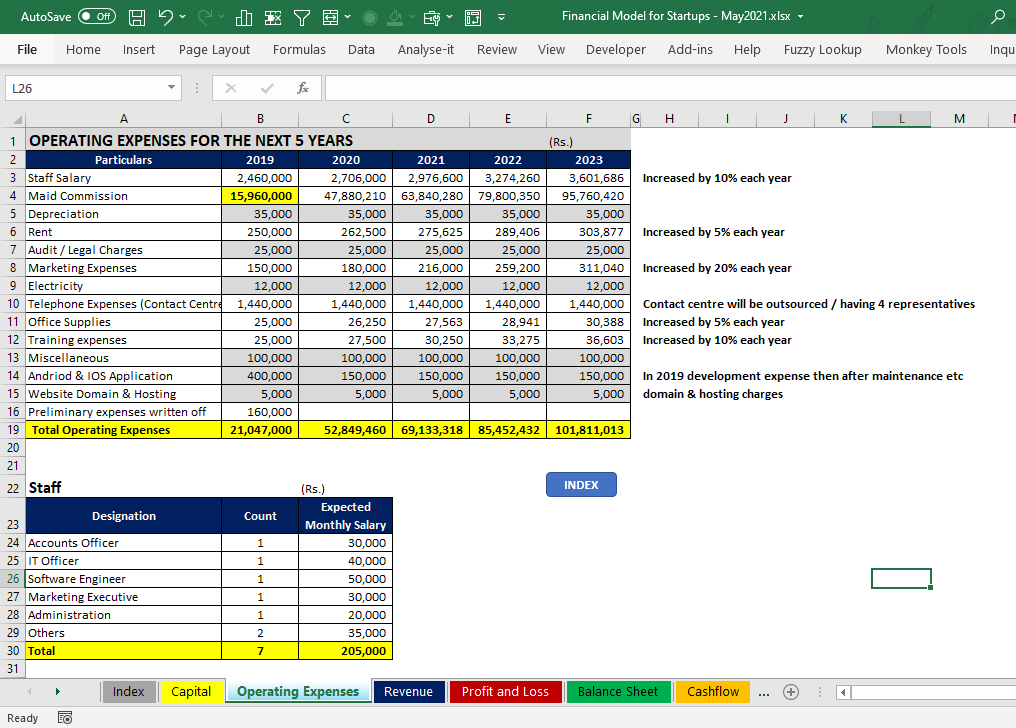Select column A header
Screen dimensions: 1016x728
pyautogui.click(x=124, y=119)
